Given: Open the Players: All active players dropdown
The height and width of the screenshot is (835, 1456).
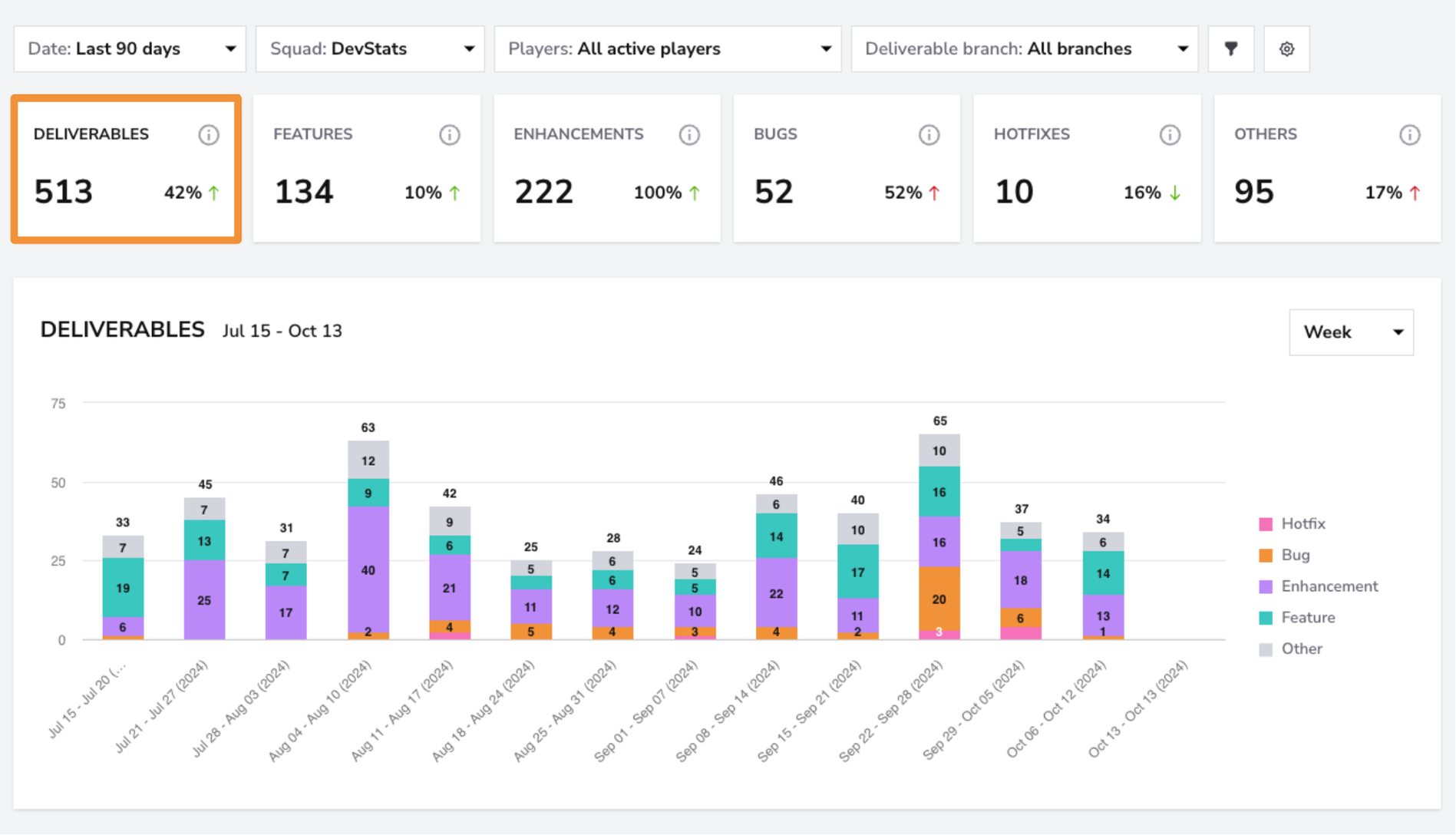Looking at the screenshot, I should (x=668, y=49).
